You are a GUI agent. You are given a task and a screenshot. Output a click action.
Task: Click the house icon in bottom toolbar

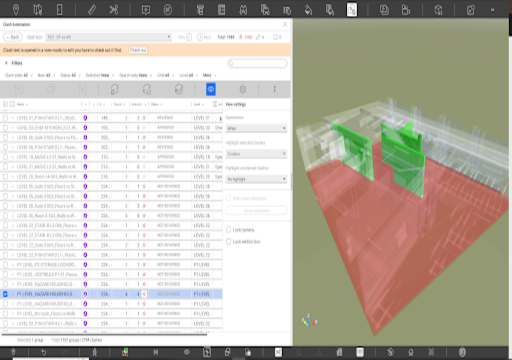(411, 352)
